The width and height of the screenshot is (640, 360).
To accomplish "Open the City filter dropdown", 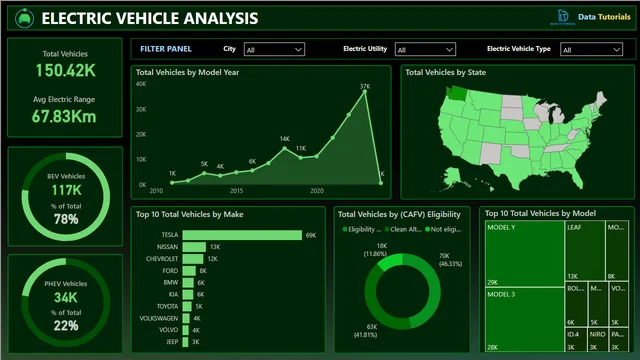I will pyautogui.click(x=274, y=49).
